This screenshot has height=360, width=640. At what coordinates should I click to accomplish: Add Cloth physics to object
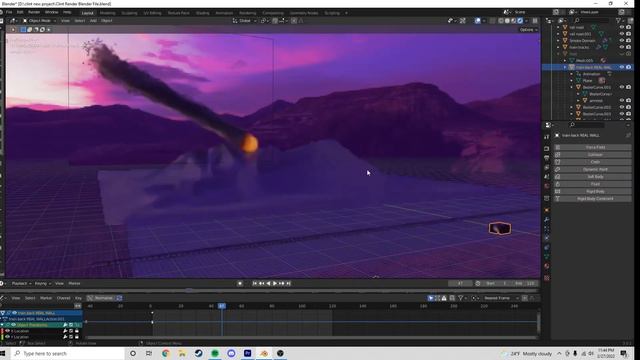coord(593,162)
